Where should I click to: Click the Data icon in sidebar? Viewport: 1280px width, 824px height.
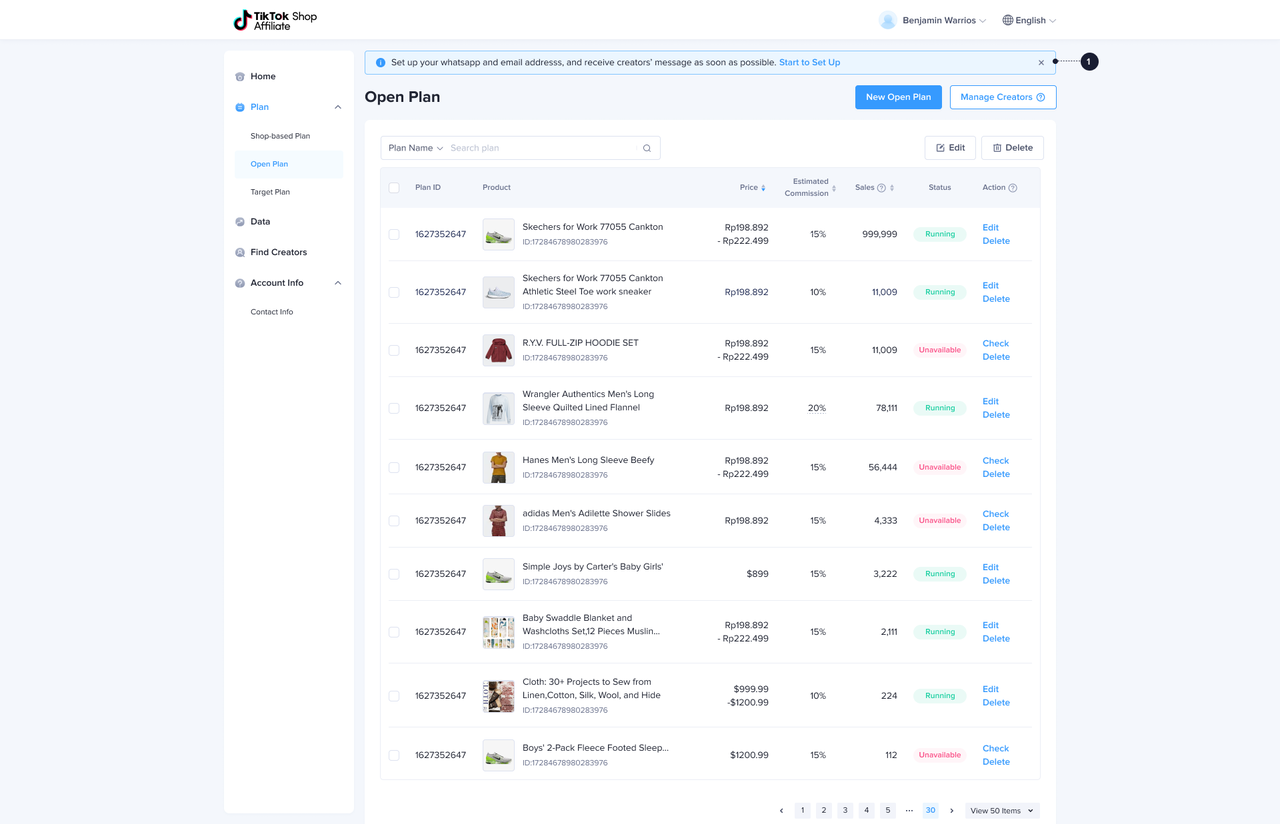click(x=240, y=222)
